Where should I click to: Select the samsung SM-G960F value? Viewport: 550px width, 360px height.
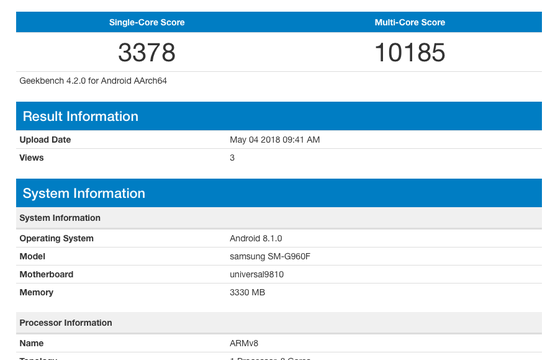[x=270, y=256]
